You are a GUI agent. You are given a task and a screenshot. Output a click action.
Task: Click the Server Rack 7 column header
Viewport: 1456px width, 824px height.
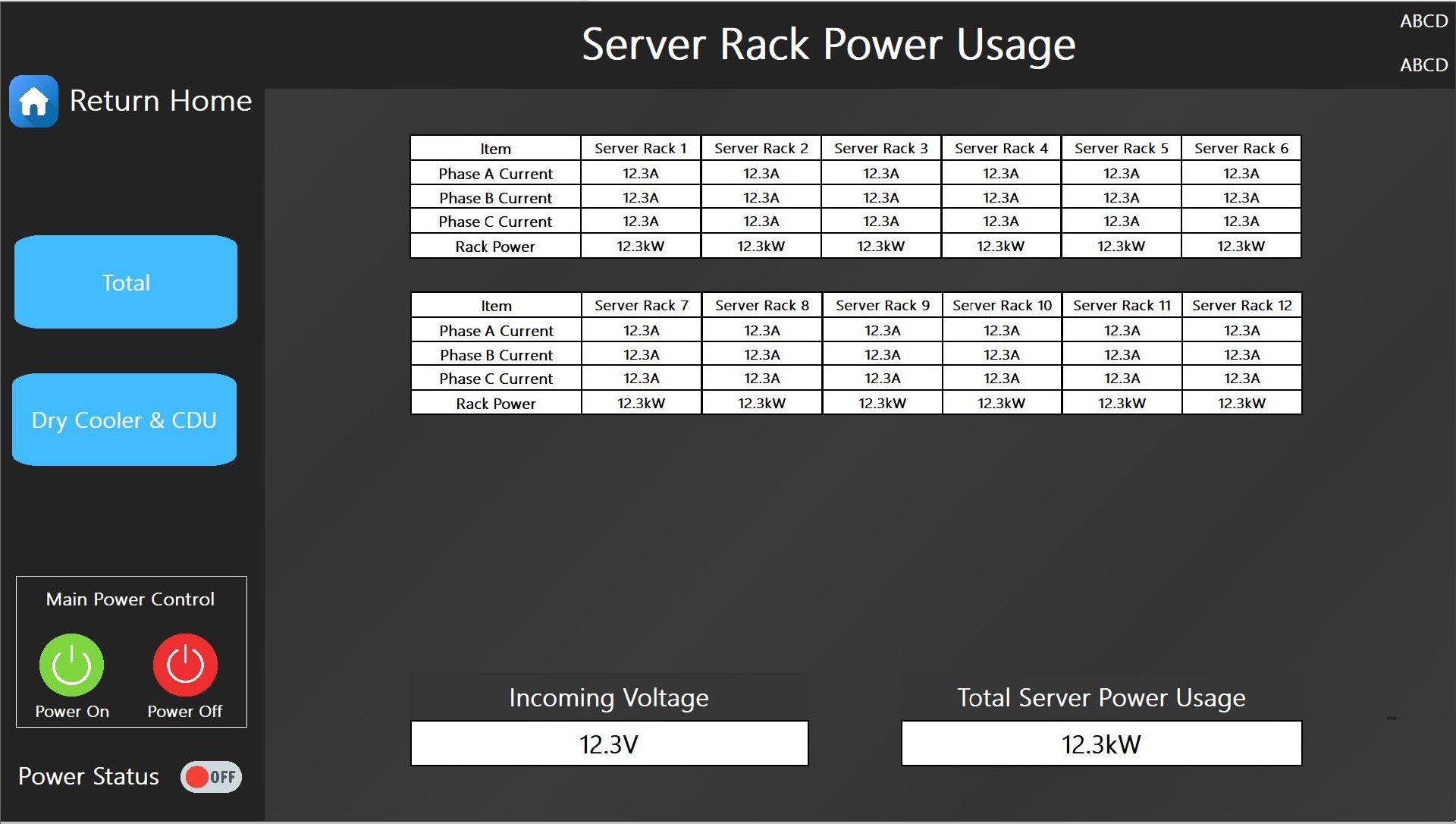pos(642,305)
